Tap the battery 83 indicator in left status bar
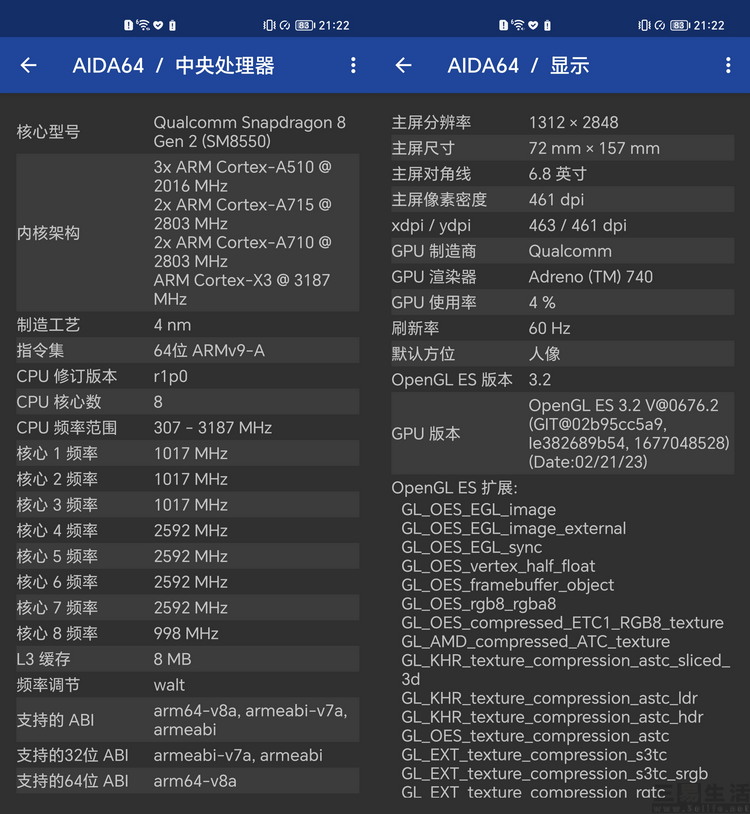The height and width of the screenshot is (814, 750). pos(305,25)
